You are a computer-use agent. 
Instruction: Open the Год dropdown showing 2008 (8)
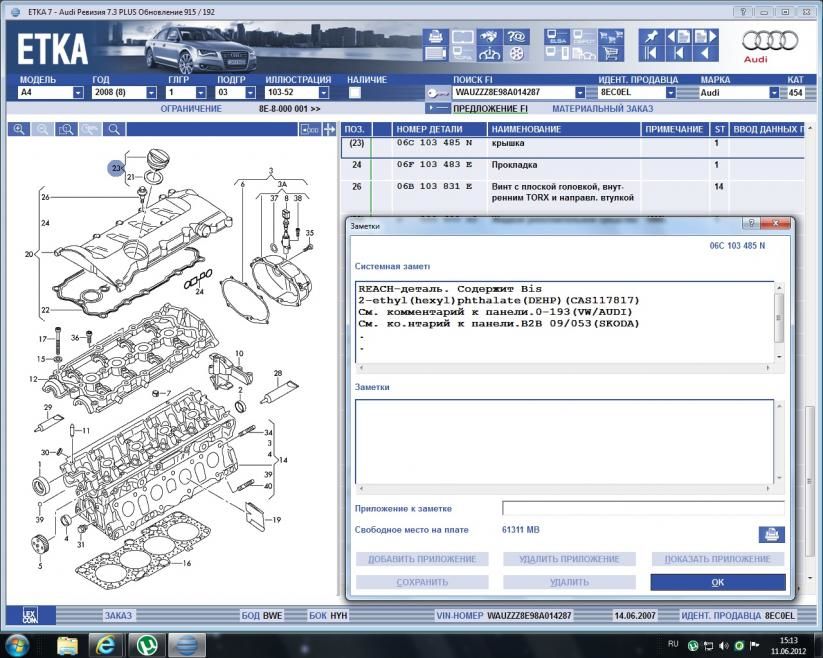tap(152, 93)
